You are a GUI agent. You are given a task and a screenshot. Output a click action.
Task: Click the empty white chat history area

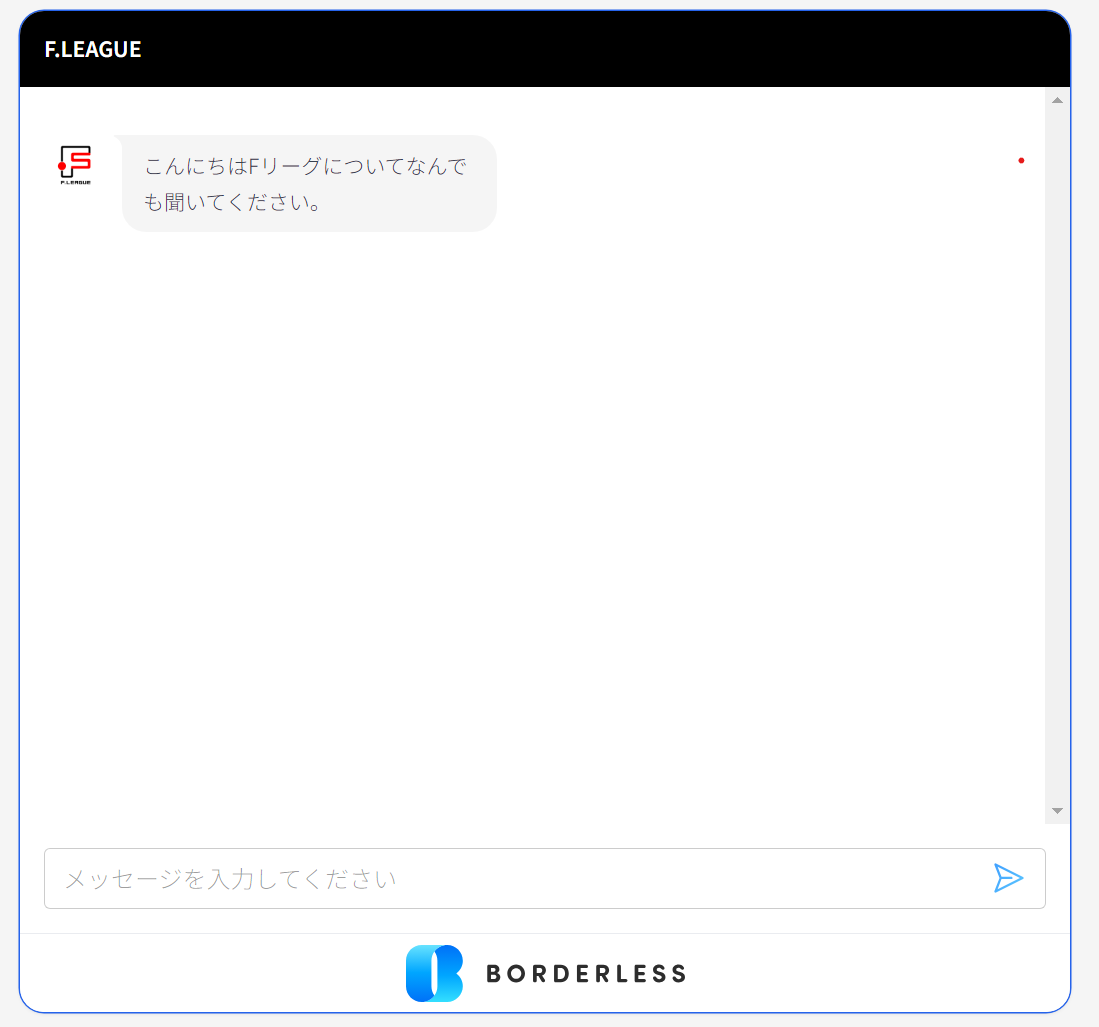click(530, 520)
